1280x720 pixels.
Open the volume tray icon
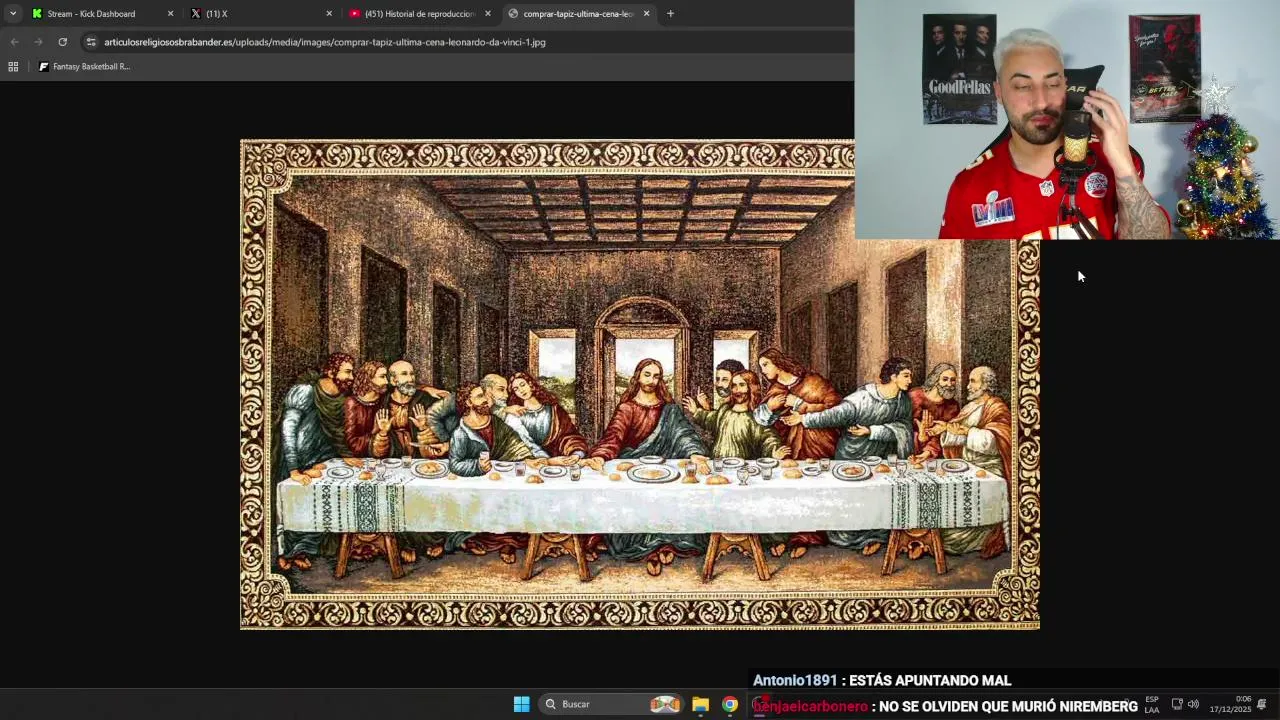(x=1193, y=704)
